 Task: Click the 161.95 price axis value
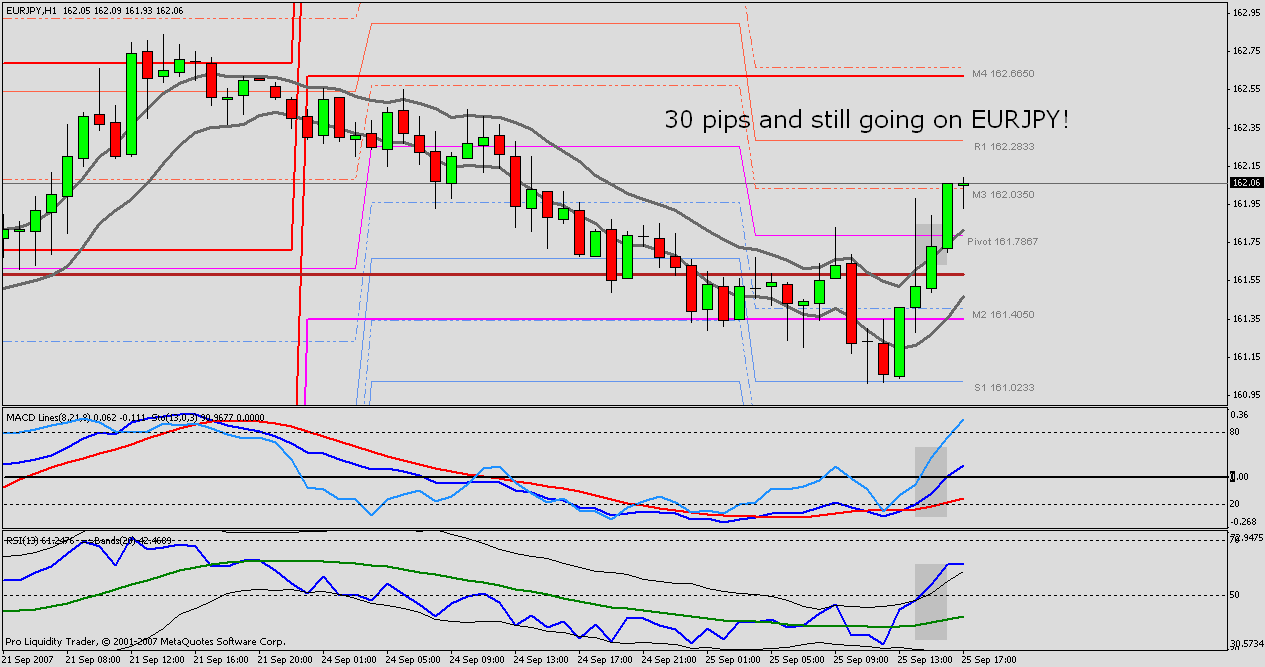pos(1246,204)
